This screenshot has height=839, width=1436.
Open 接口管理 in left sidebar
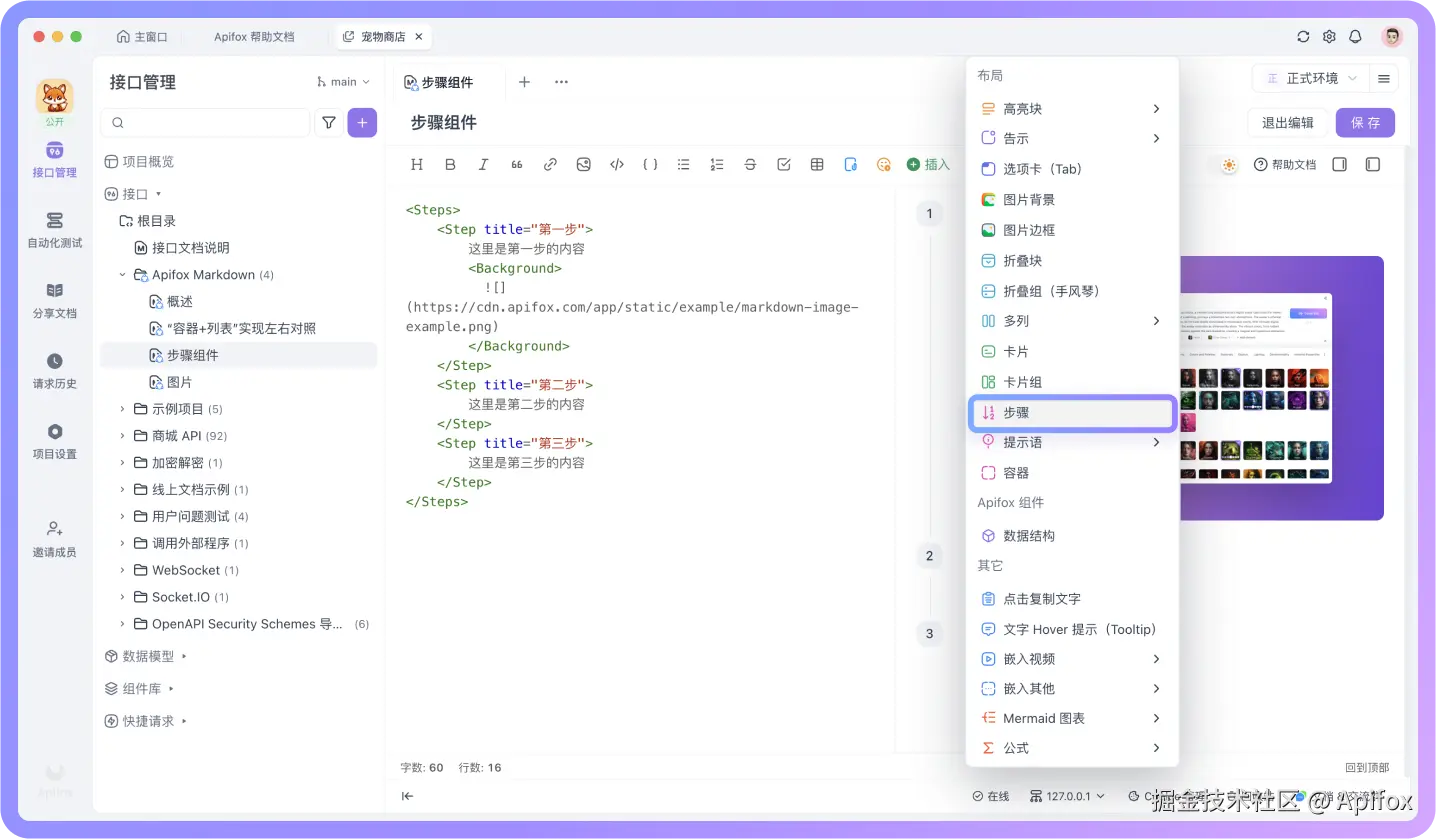[54, 160]
